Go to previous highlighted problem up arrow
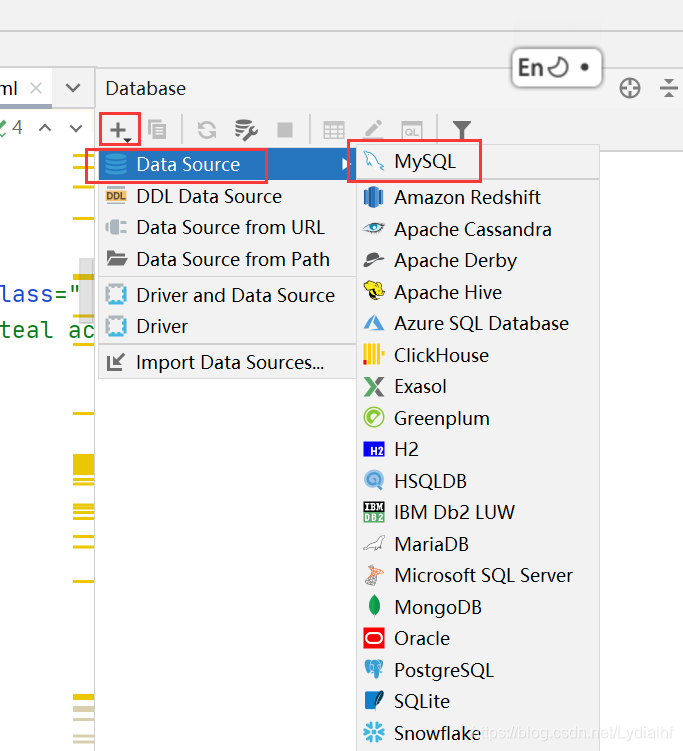Screen dimensions: 683x751 45,128
